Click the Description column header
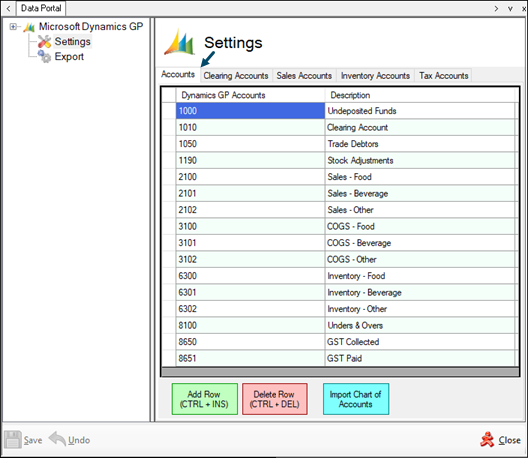This screenshot has width=528, height=458. pos(420,95)
